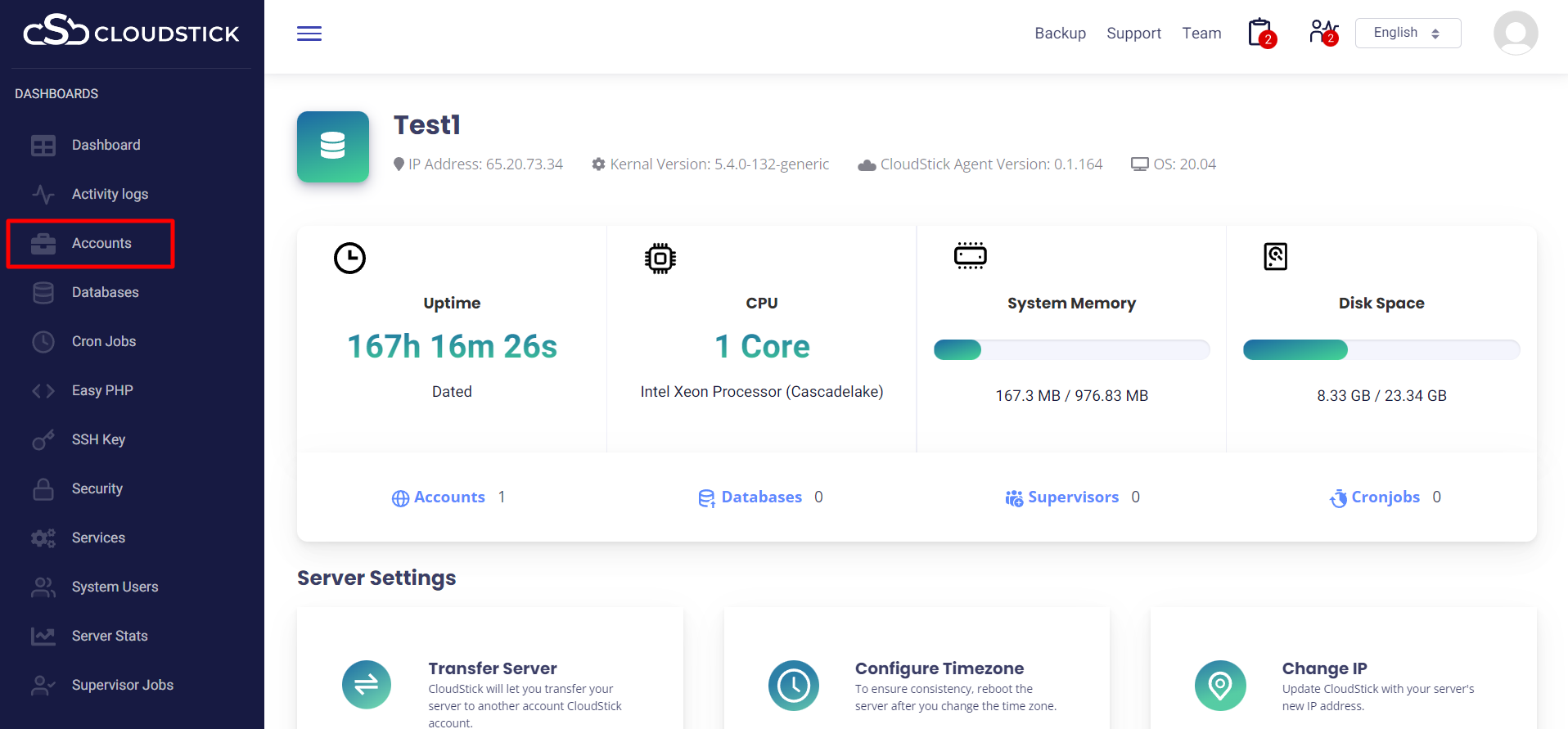Go to Cron Jobs in sidebar
The width and height of the screenshot is (1568, 729).
tap(104, 341)
